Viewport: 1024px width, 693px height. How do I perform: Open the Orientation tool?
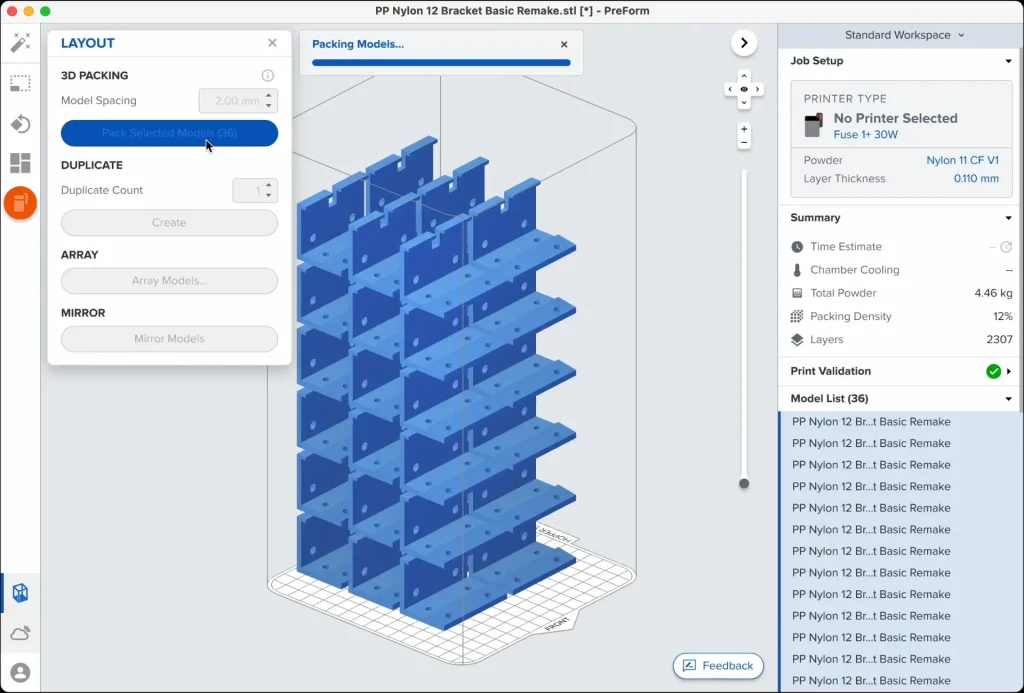point(20,123)
